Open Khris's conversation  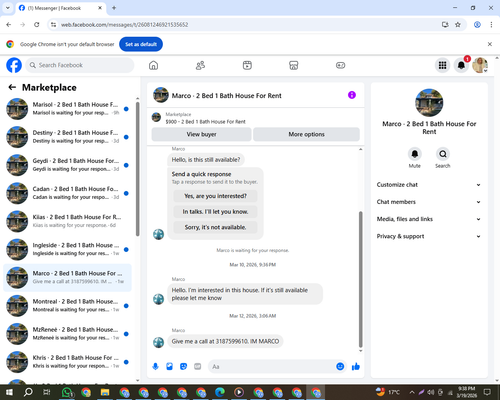pos(68,362)
